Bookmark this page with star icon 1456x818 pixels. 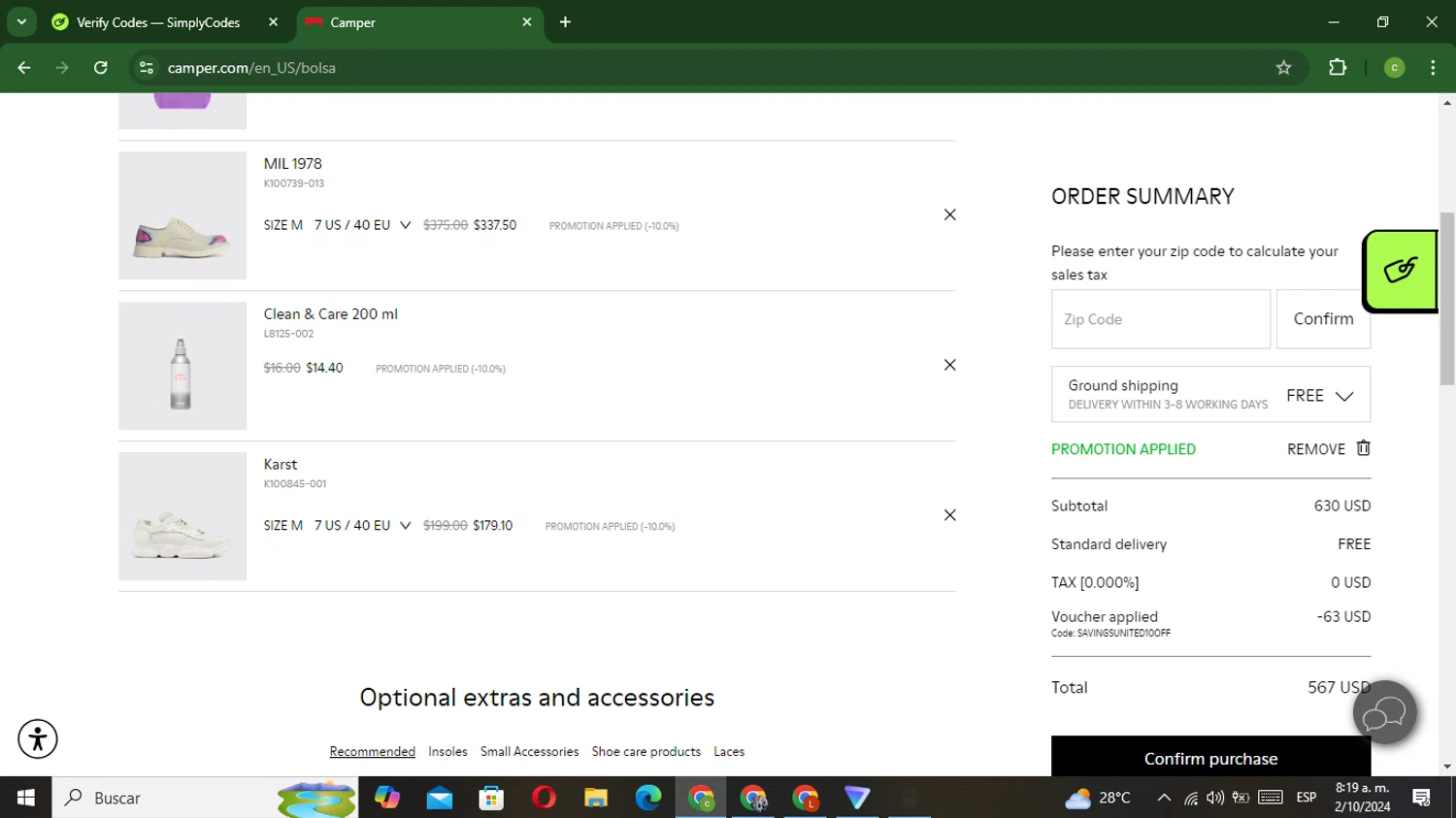[1283, 68]
